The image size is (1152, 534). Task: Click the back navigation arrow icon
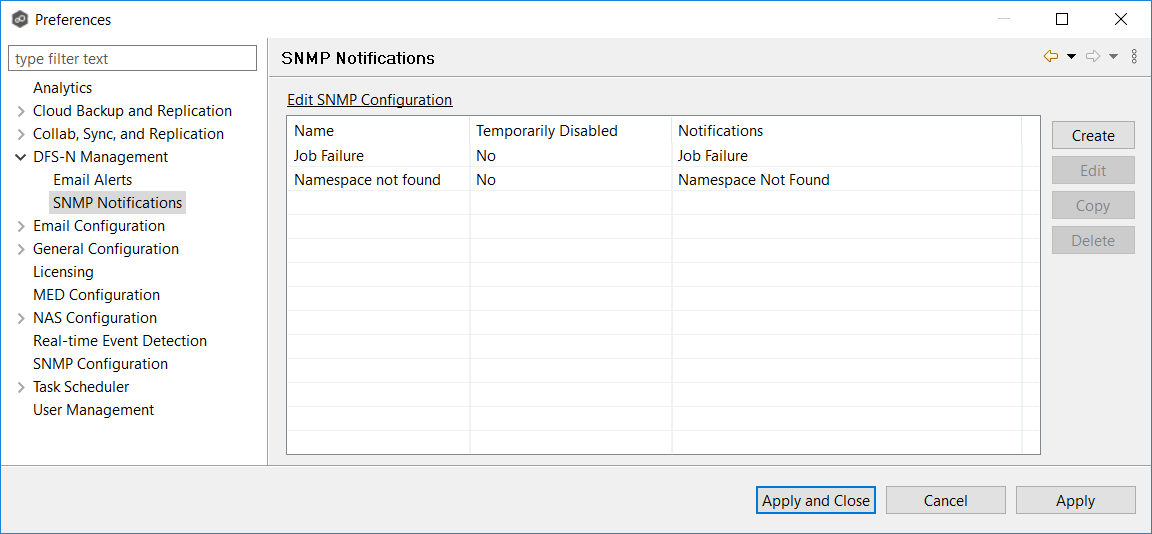(1050, 57)
